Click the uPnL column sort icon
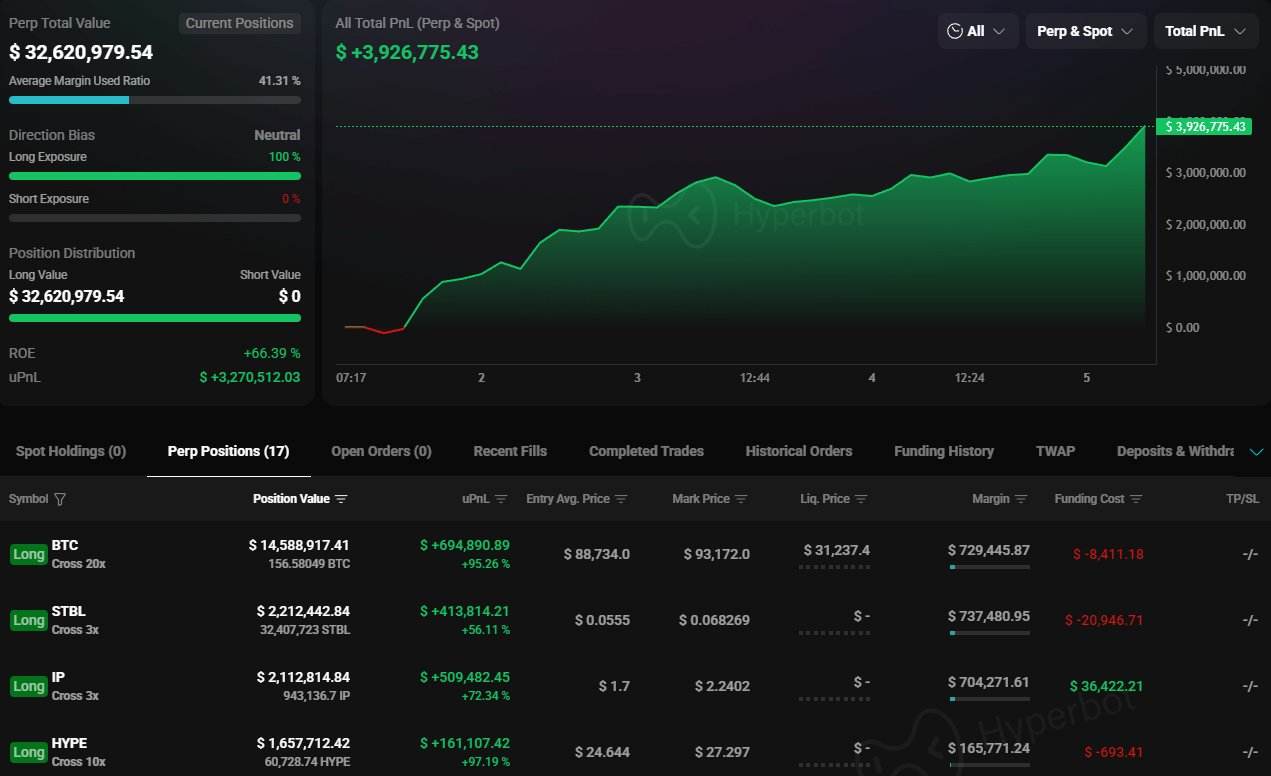Screen dimensions: 1271x776 coord(501,499)
